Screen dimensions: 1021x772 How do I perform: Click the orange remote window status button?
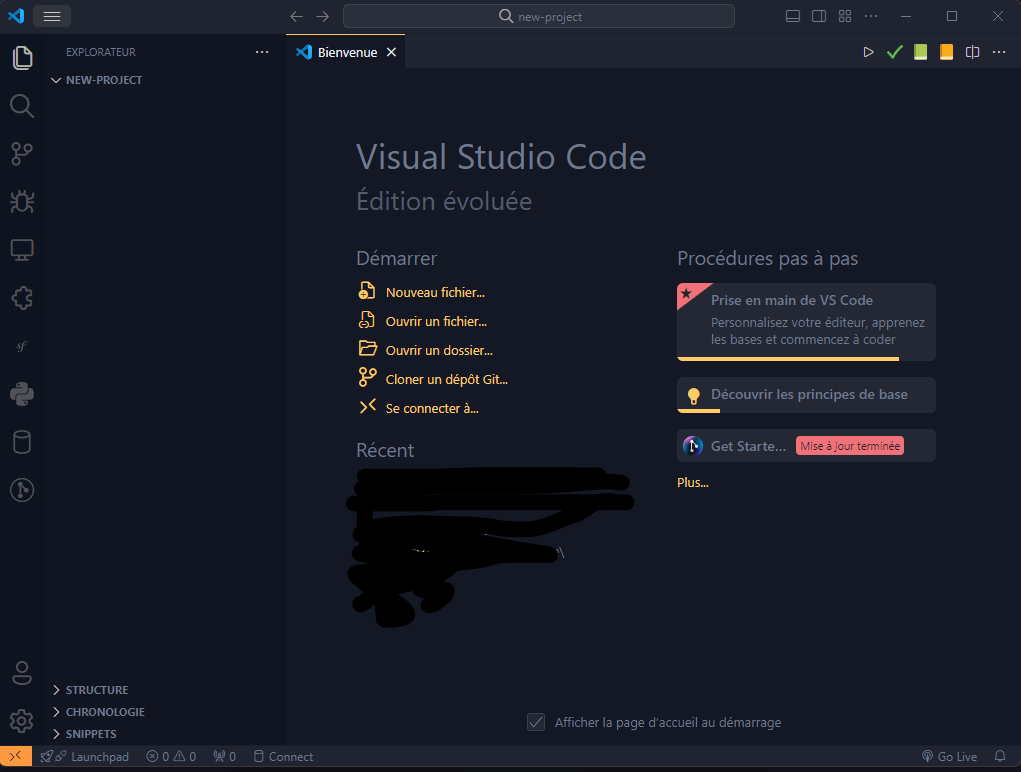point(16,756)
